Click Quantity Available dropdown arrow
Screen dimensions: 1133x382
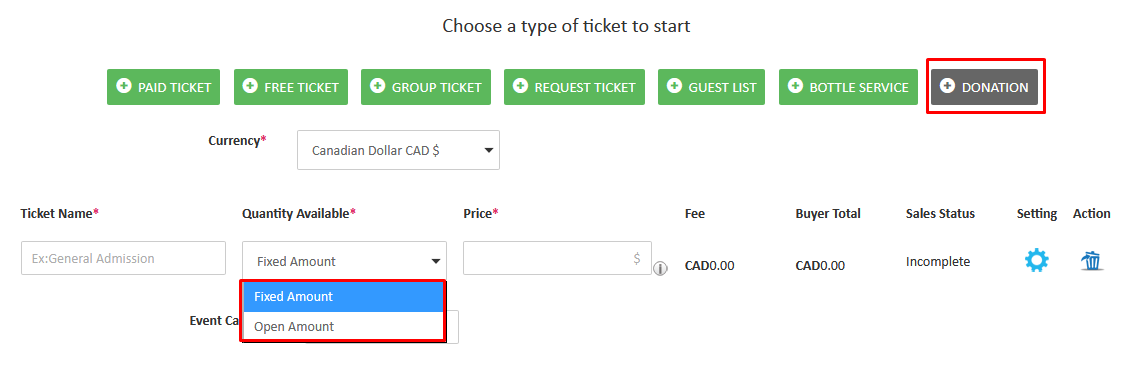[x=436, y=261]
